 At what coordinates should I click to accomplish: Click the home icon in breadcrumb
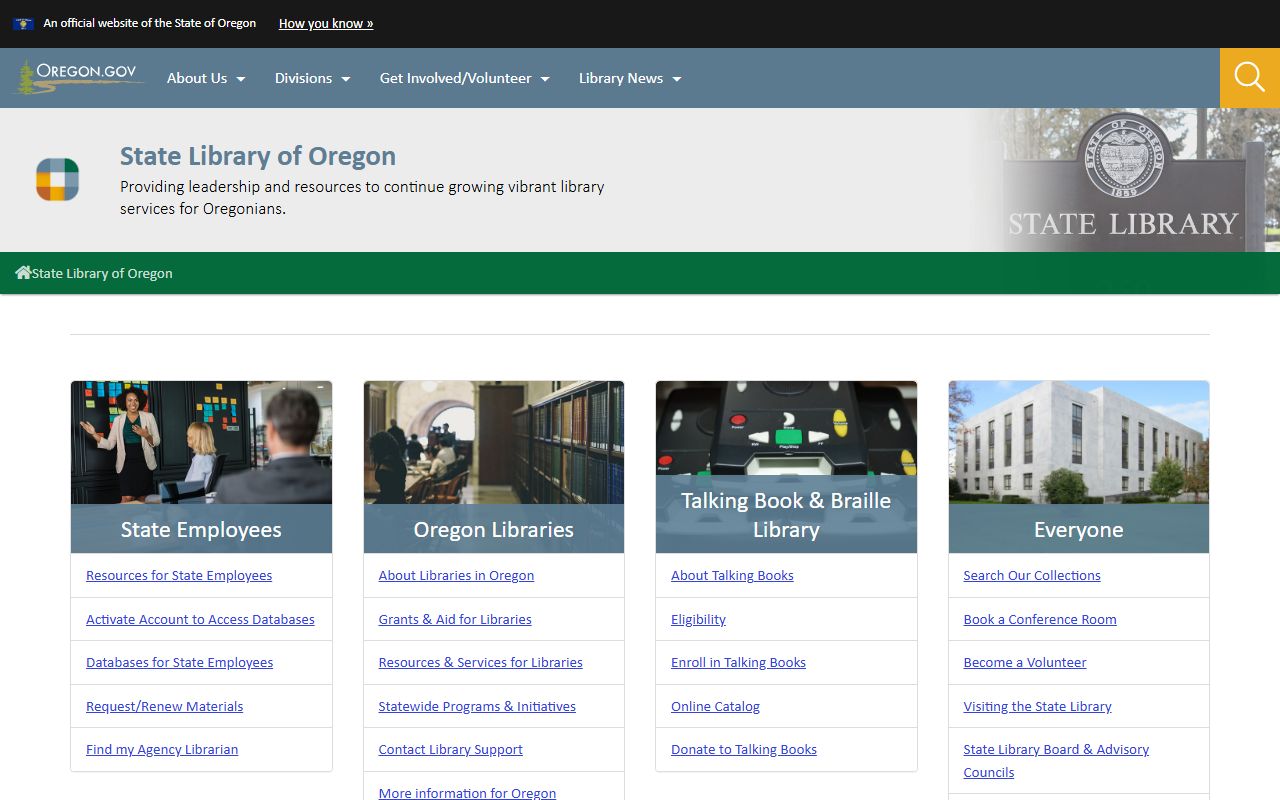click(23, 272)
